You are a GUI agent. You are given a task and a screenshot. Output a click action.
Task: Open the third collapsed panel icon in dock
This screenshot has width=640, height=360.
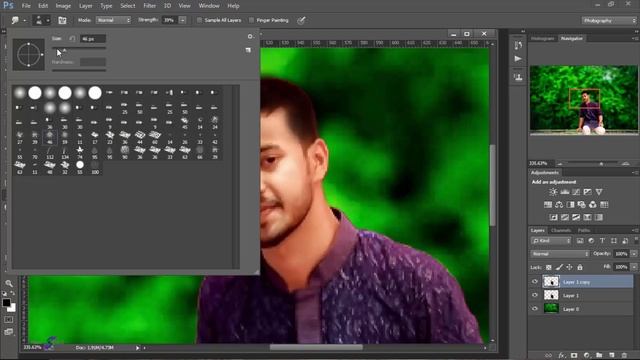coord(518,77)
